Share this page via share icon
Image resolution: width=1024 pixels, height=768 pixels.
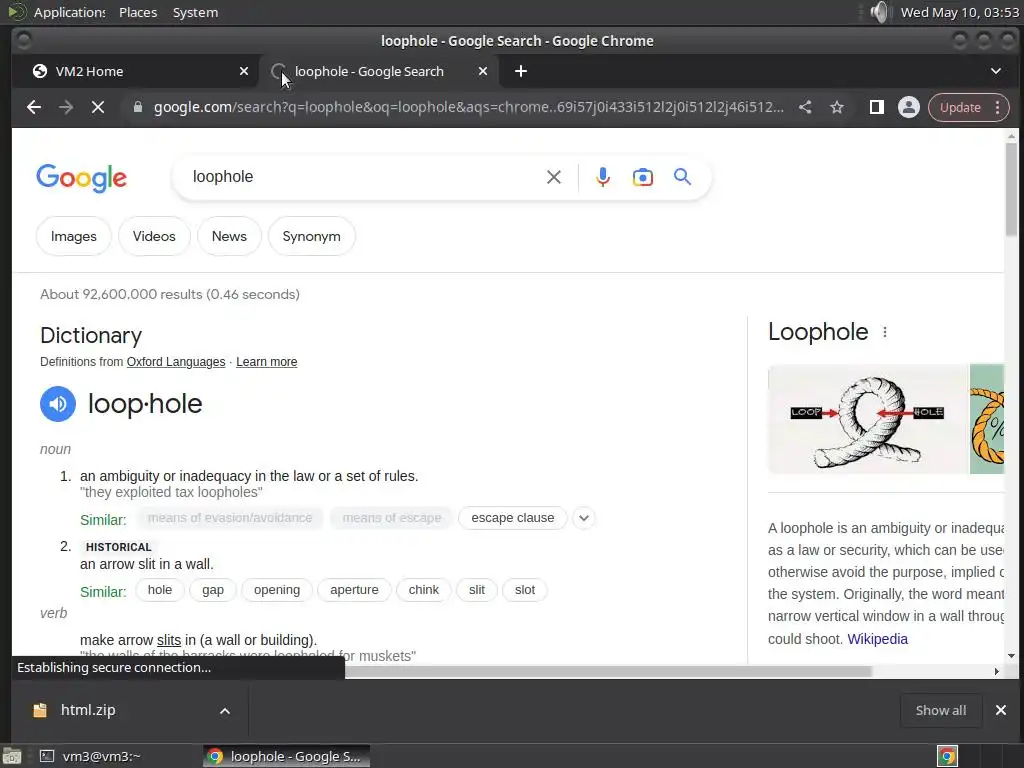pyautogui.click(x=805, y=107)
